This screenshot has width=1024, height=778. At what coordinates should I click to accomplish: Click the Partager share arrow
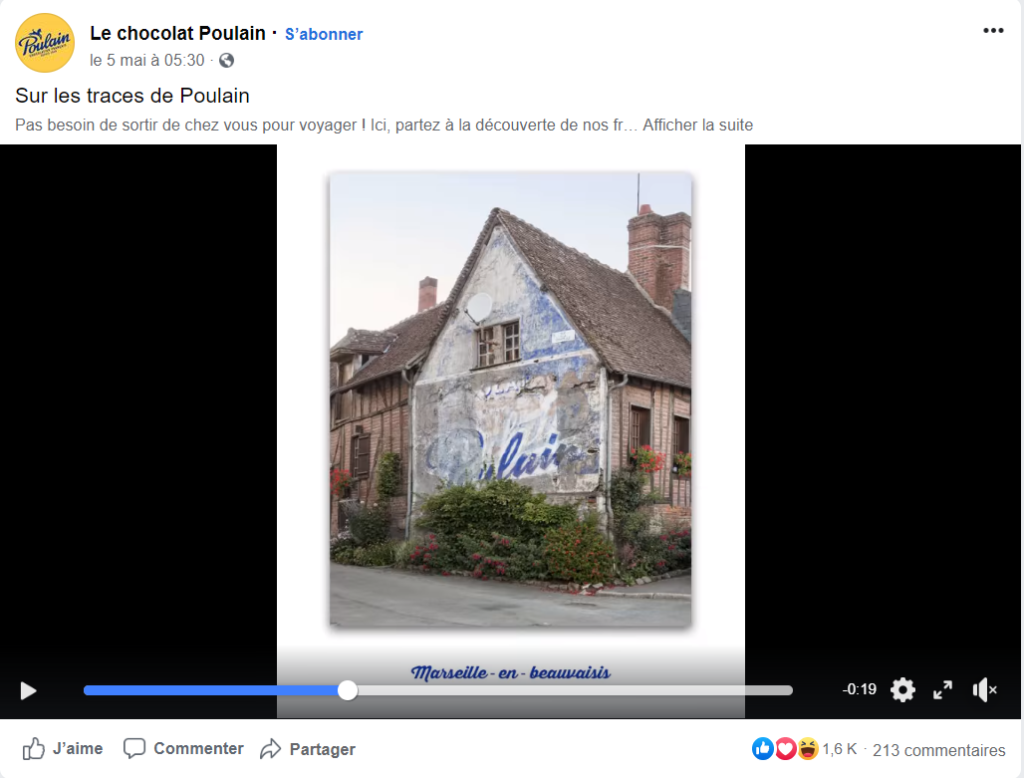click(x=308, y=749)
